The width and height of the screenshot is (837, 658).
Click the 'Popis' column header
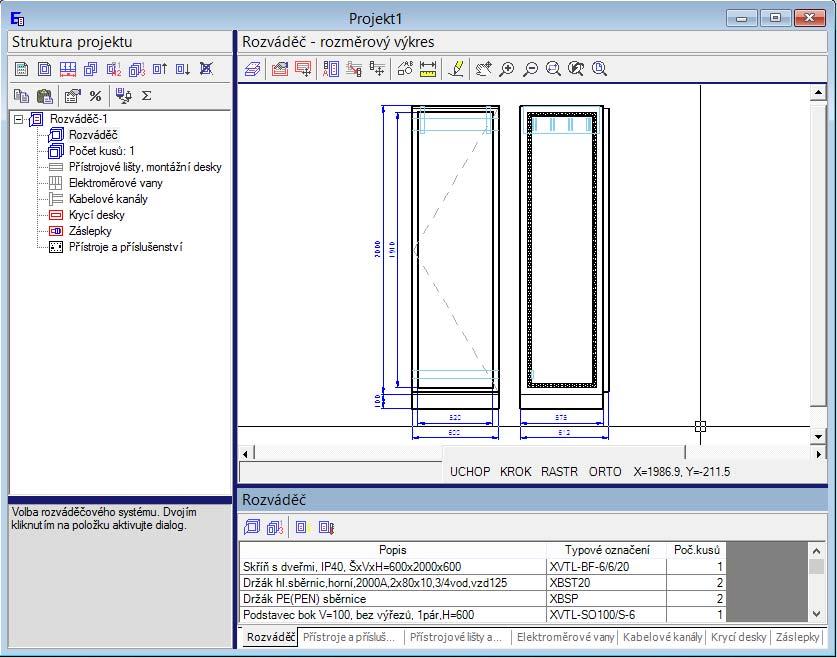(392, 550)
